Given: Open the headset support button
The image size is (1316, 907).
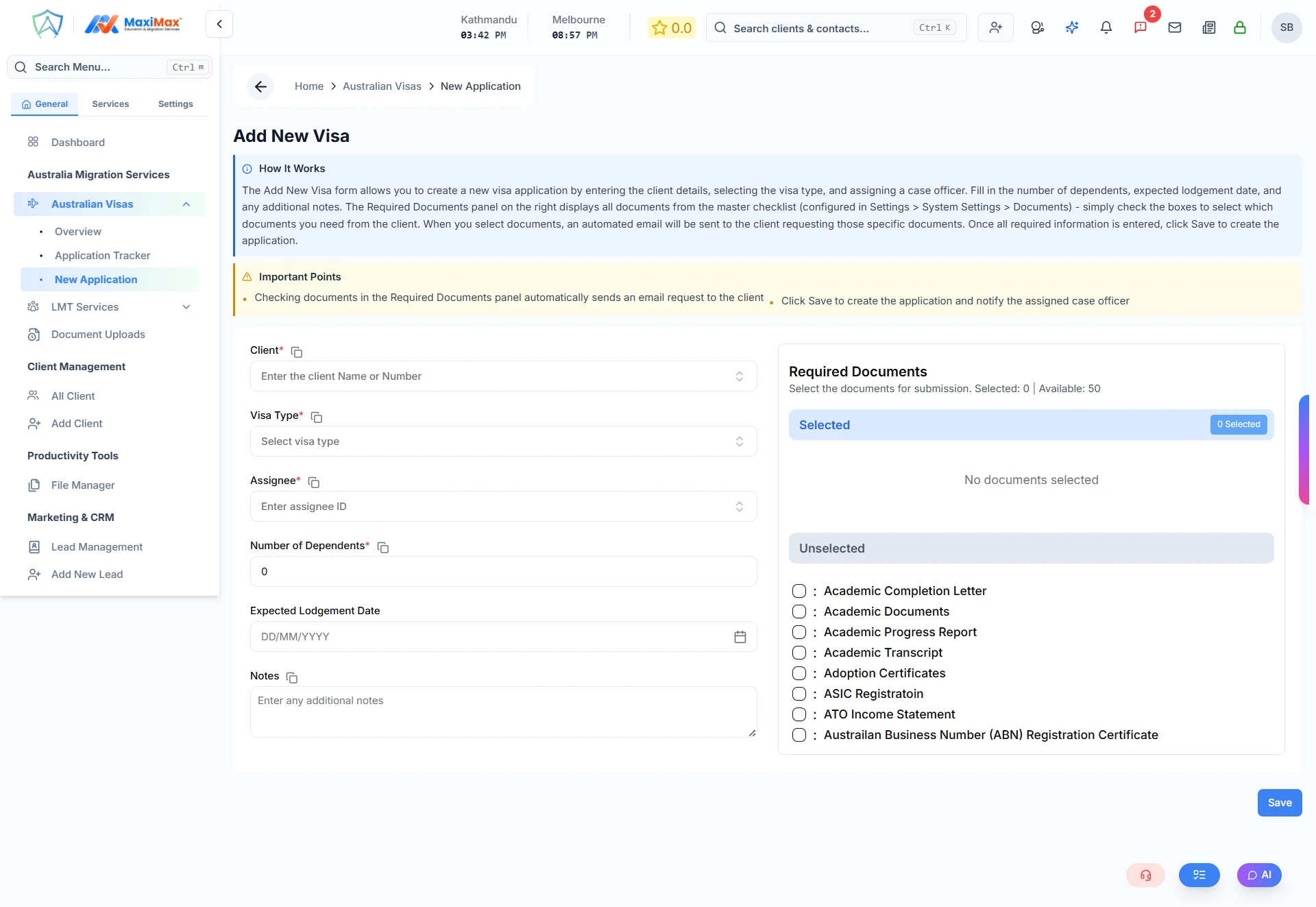Looking at the screenshot, I should coord(1145,875).
